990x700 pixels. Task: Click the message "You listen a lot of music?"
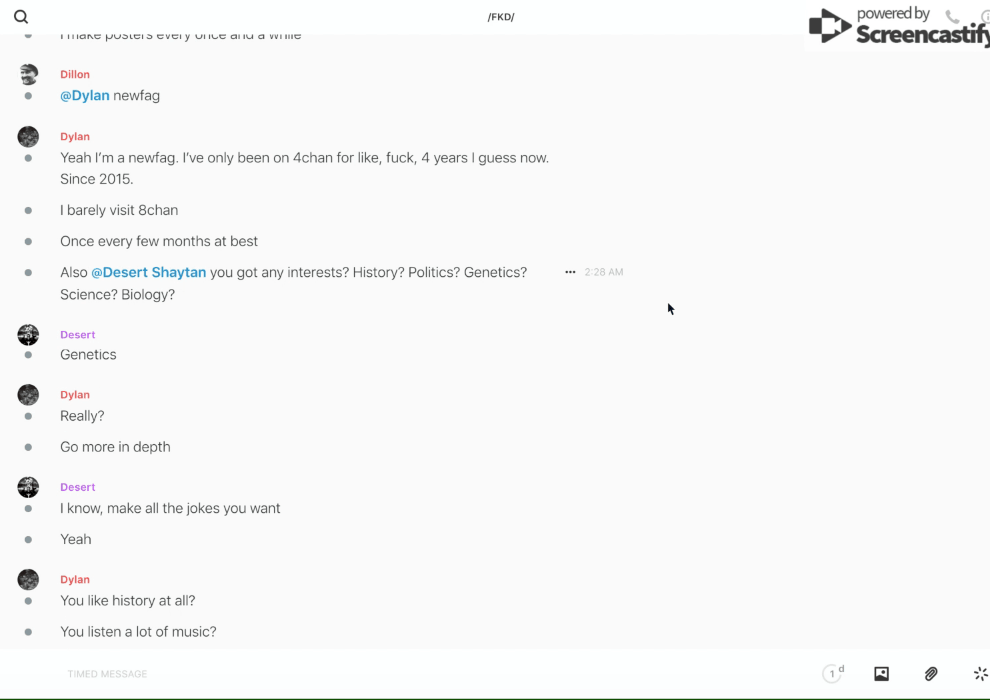138,632
